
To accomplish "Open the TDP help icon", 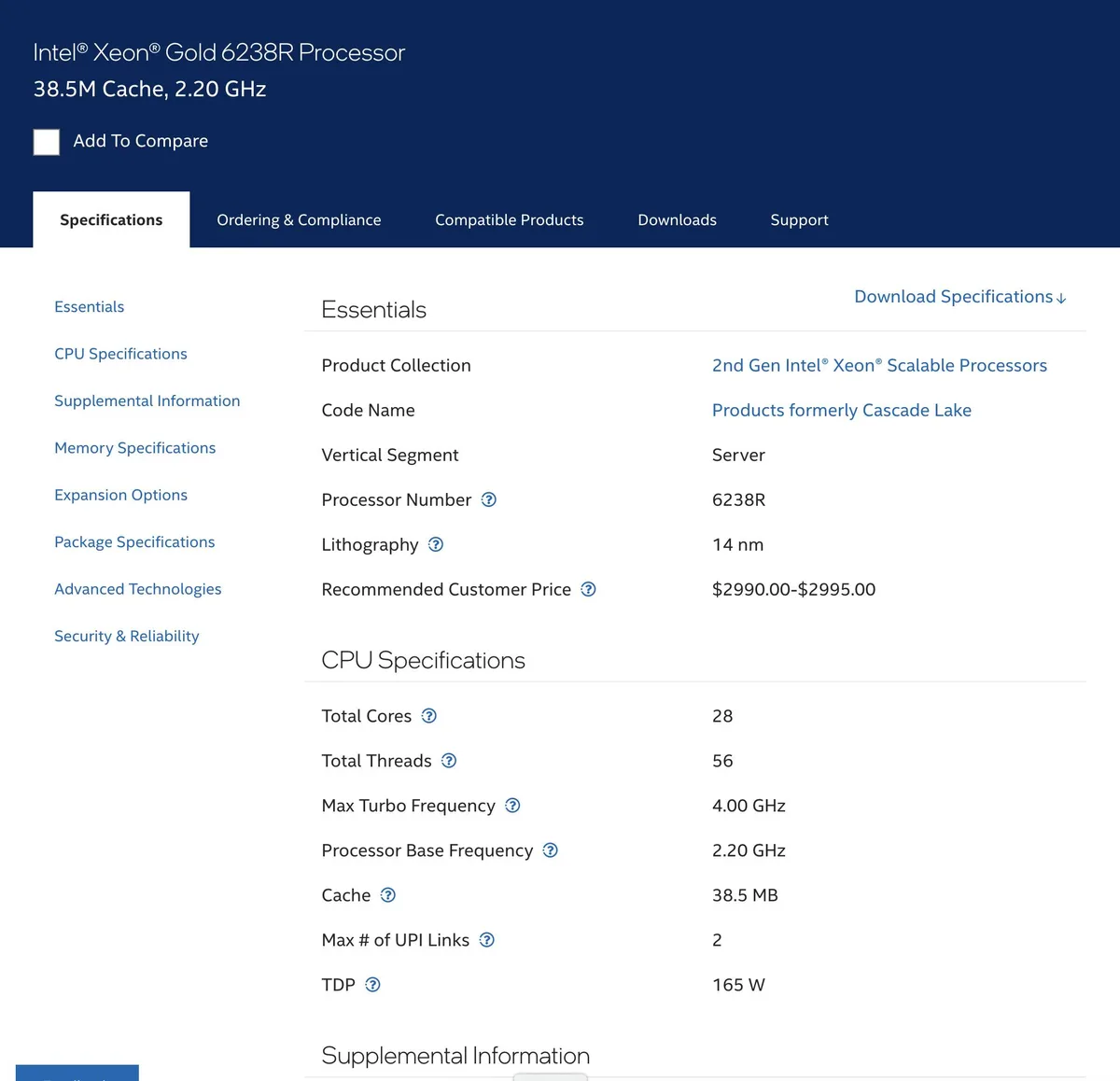I will coord(372,985).
